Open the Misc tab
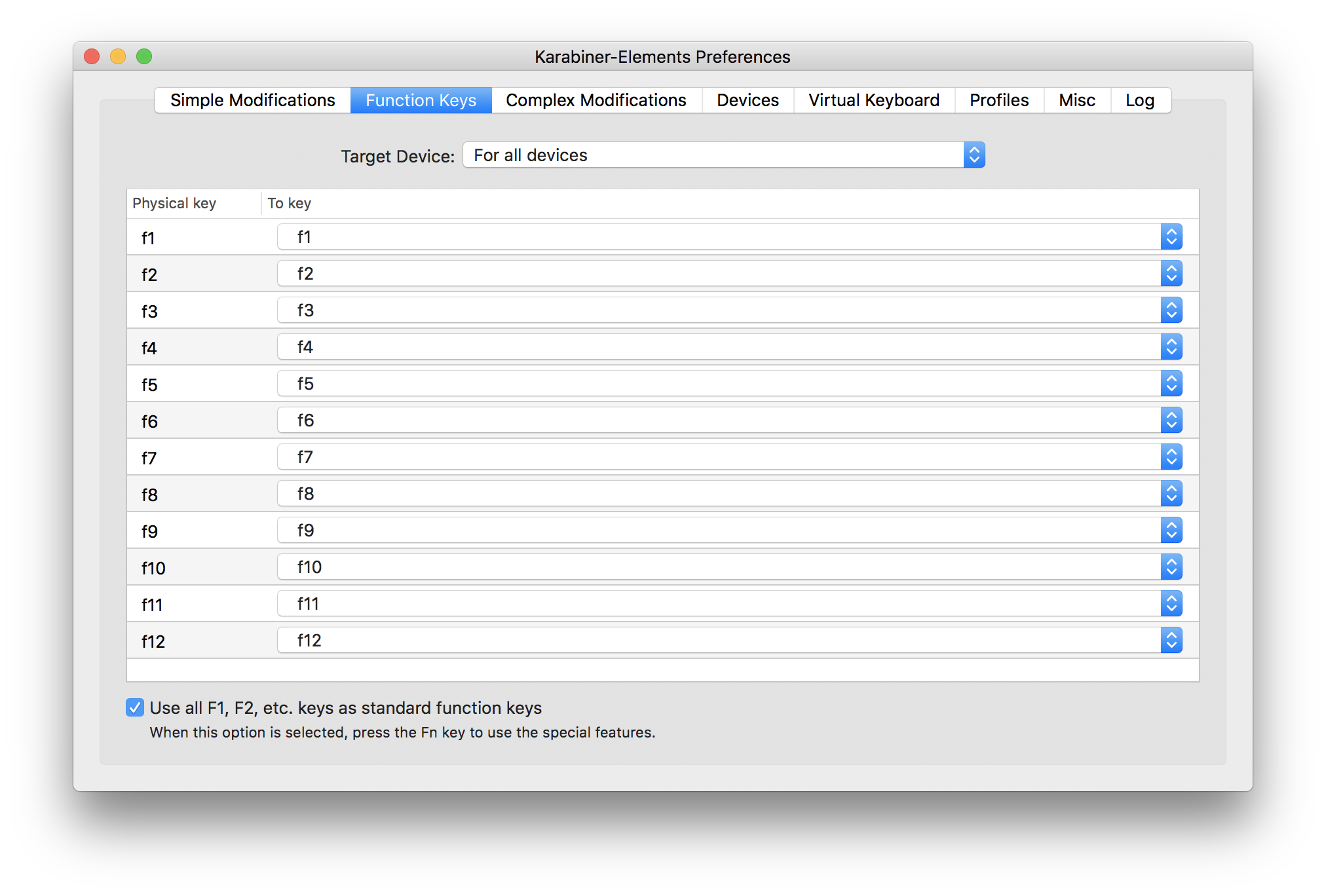The image size is (1326, 896). click(1076, 100)
